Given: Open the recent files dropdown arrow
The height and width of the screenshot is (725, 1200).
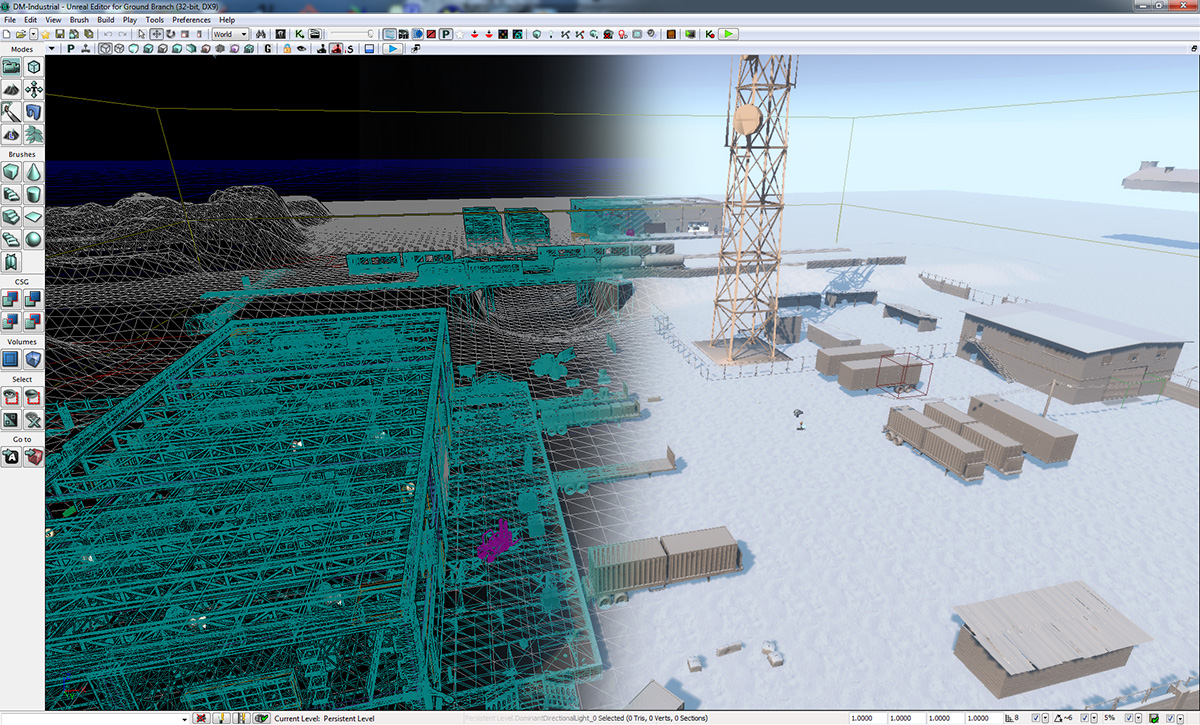Looking at the screenshot, I should [x=33, y=34].
